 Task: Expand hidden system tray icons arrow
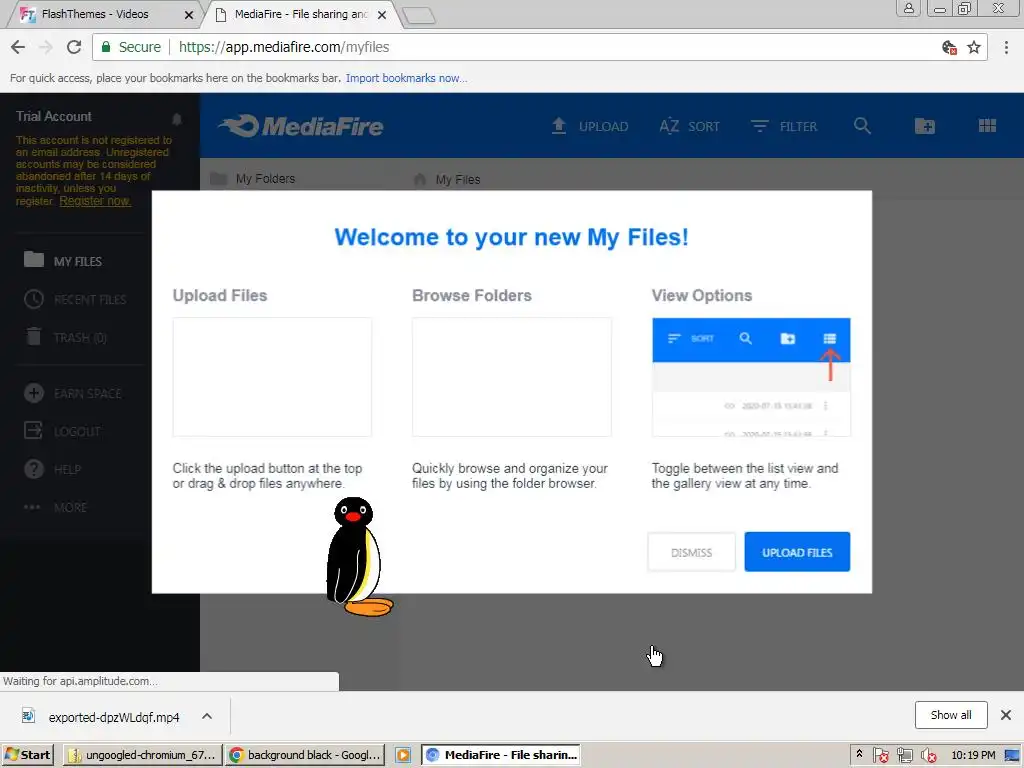coord(859,754)
